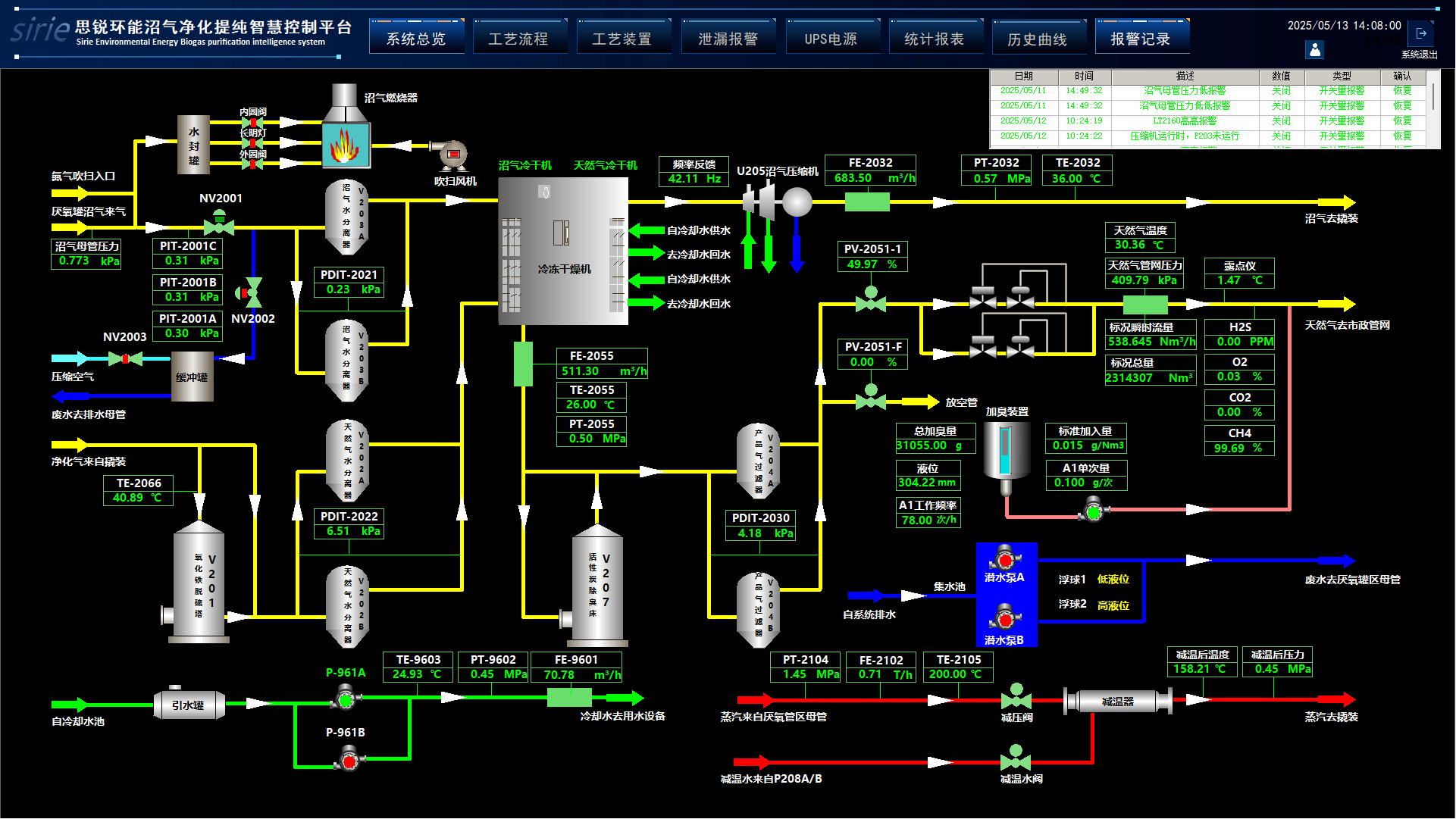Select 潜水泵A pump icon
1456x819 pixels.
(1005, 558)
